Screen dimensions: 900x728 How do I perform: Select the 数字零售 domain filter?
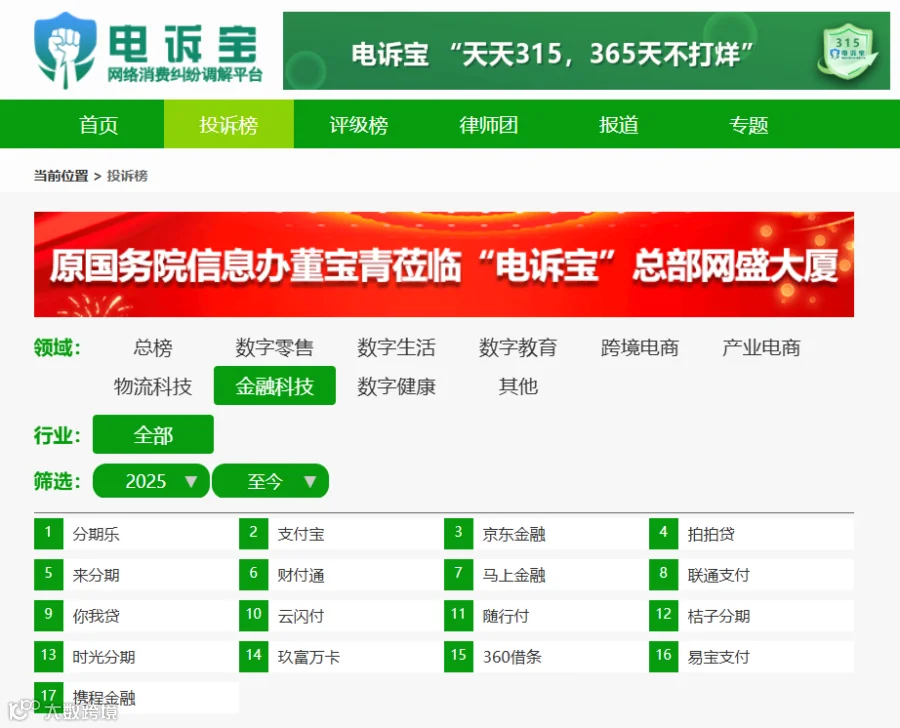click(274, 348)
